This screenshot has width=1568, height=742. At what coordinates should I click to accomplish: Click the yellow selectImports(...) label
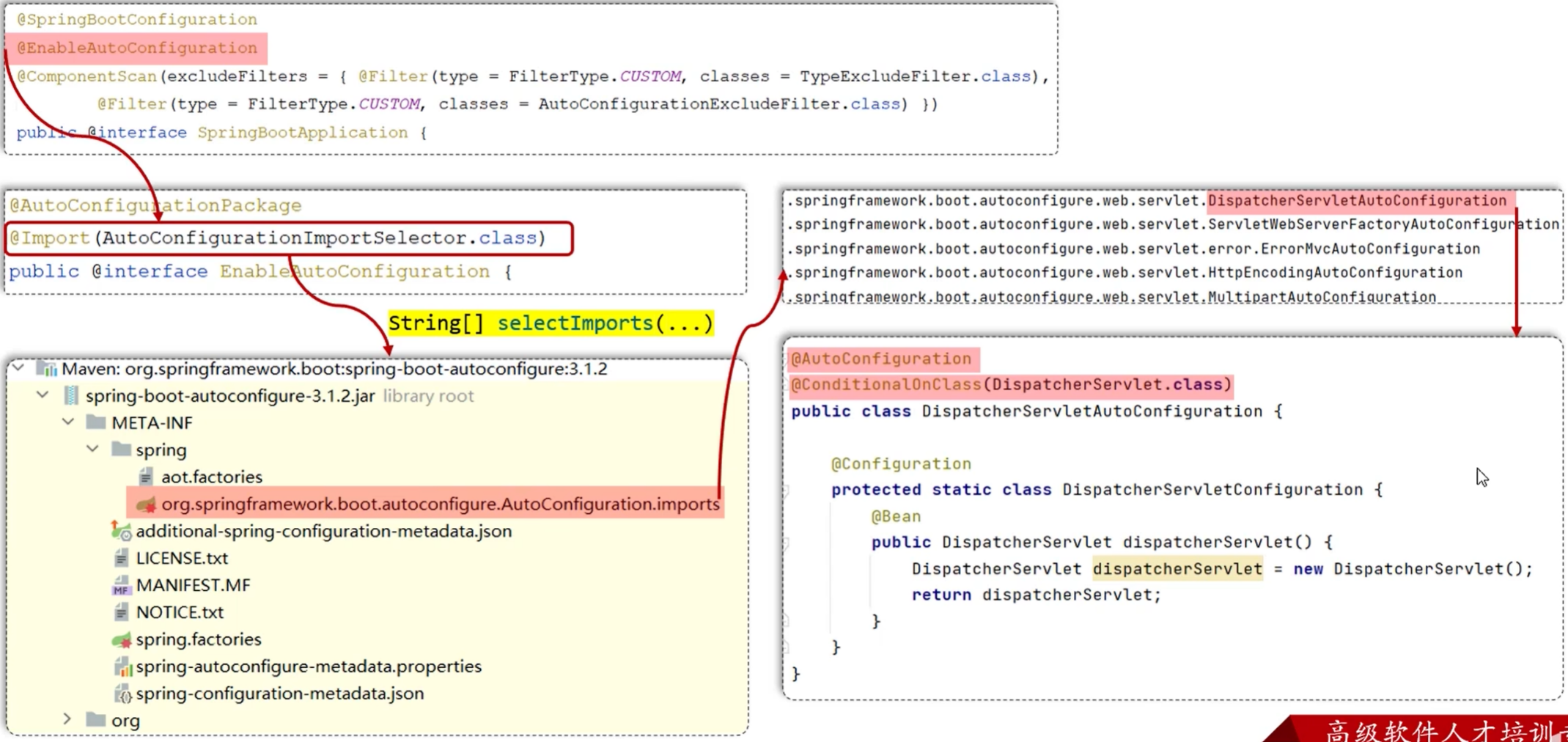coord(604,323)
